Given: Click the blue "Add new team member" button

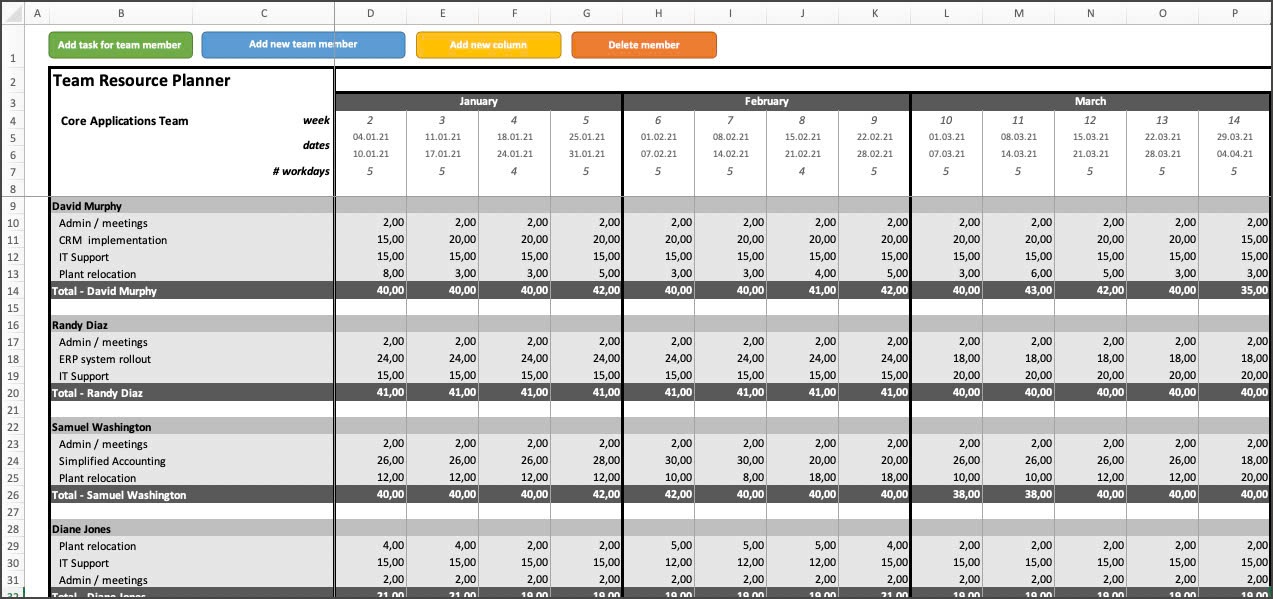Looking at the screenshot, I should click(303, 44).
